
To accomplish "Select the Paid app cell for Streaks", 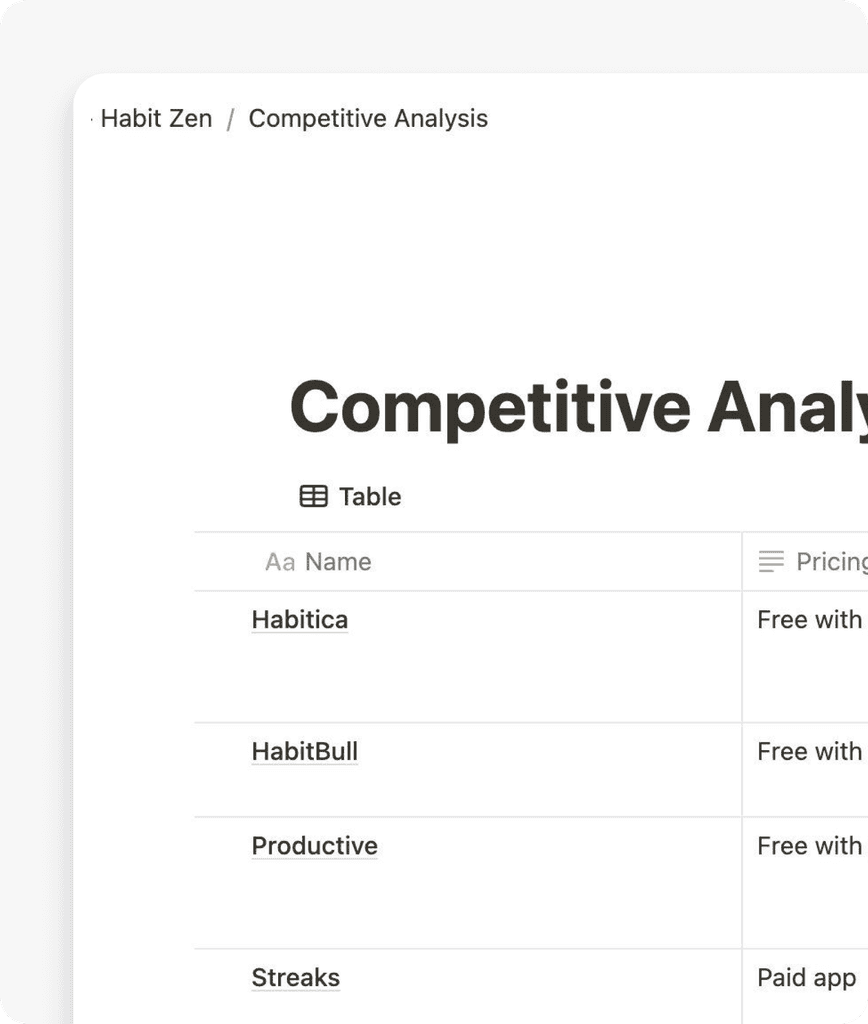I will 807,977.
